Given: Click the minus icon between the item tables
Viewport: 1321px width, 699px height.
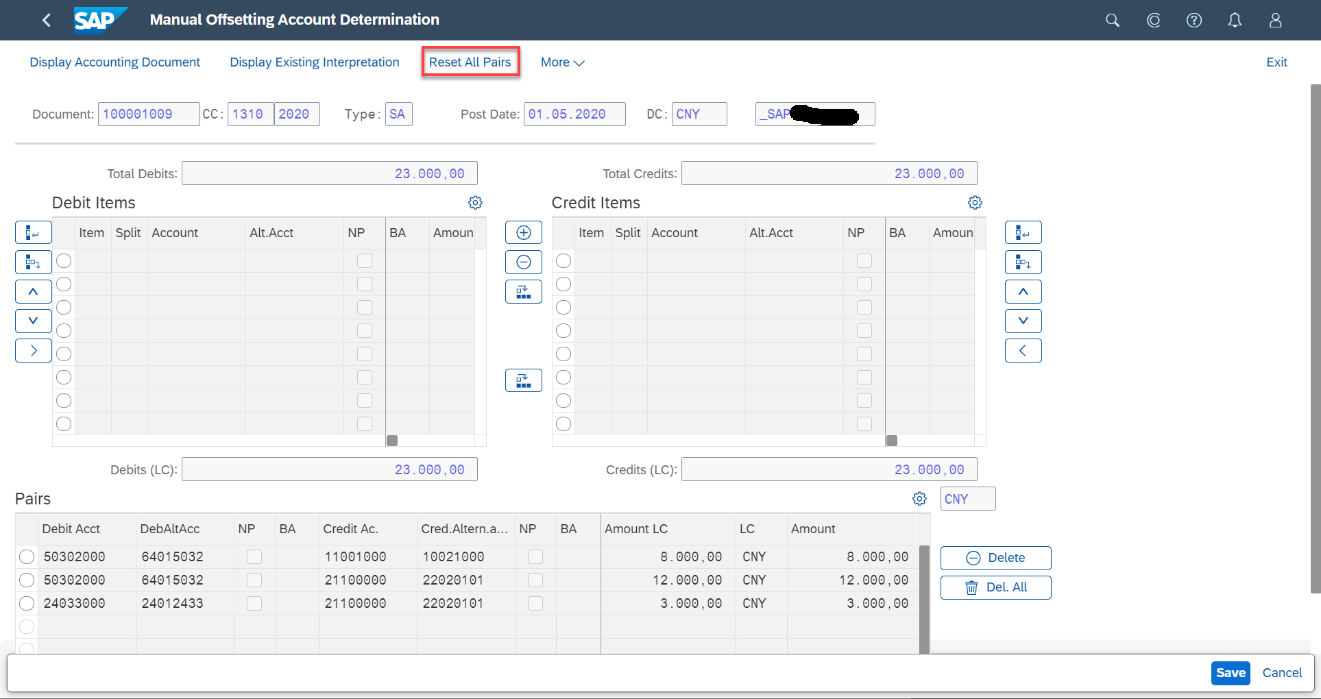Looking at the screenshot, I should pyautogui.click(x=523, y=262).
